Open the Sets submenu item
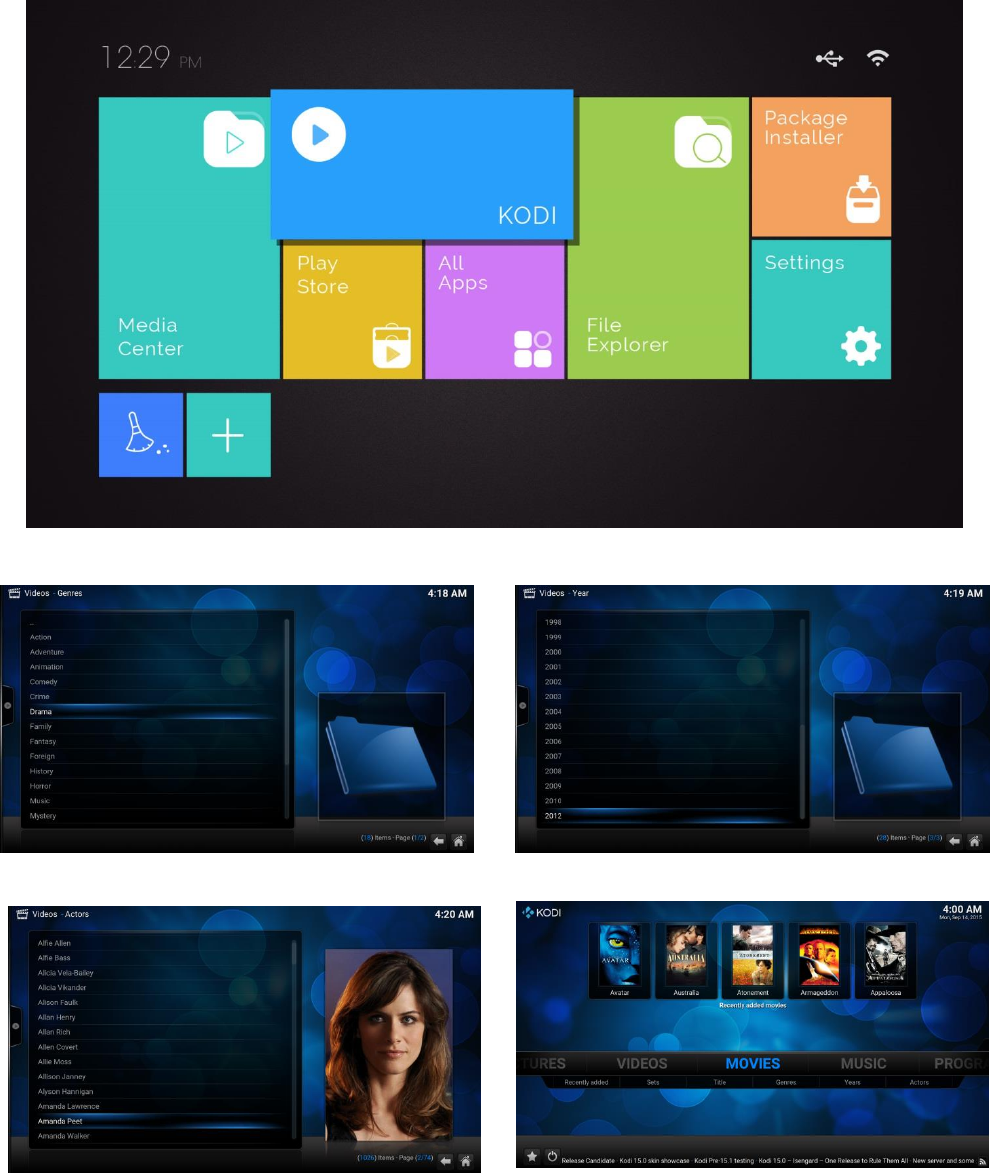Screen dimensions: 990x1173 [653, 1082]
